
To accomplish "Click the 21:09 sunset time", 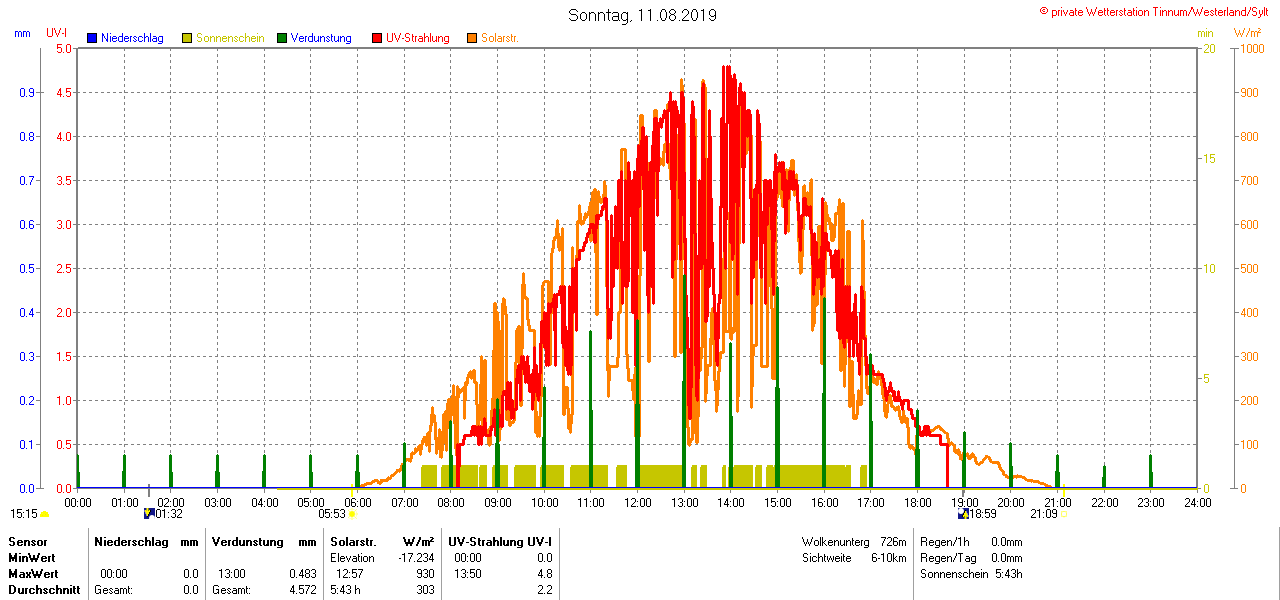I will pos(1044,513).
